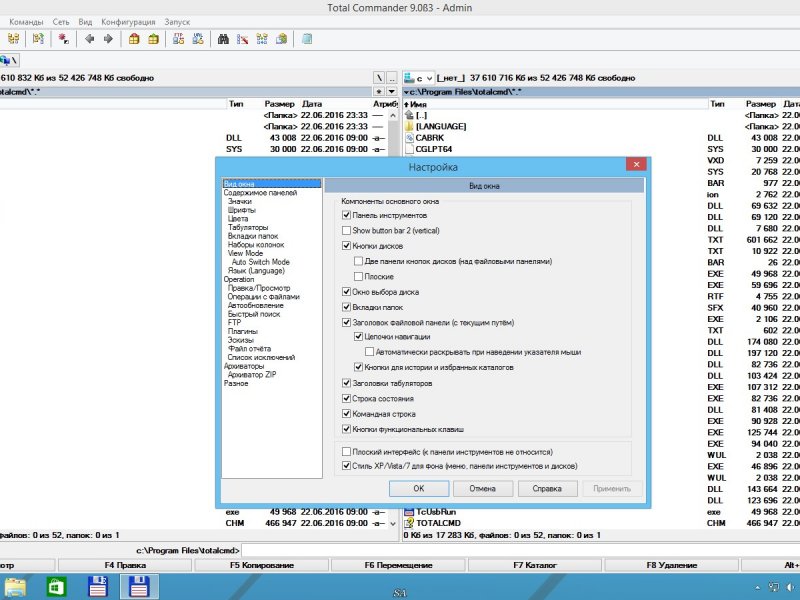This screenshot has height=600, width=800.
Task: Open left panel directory history dropdown arrow
Action: [391, 91]
